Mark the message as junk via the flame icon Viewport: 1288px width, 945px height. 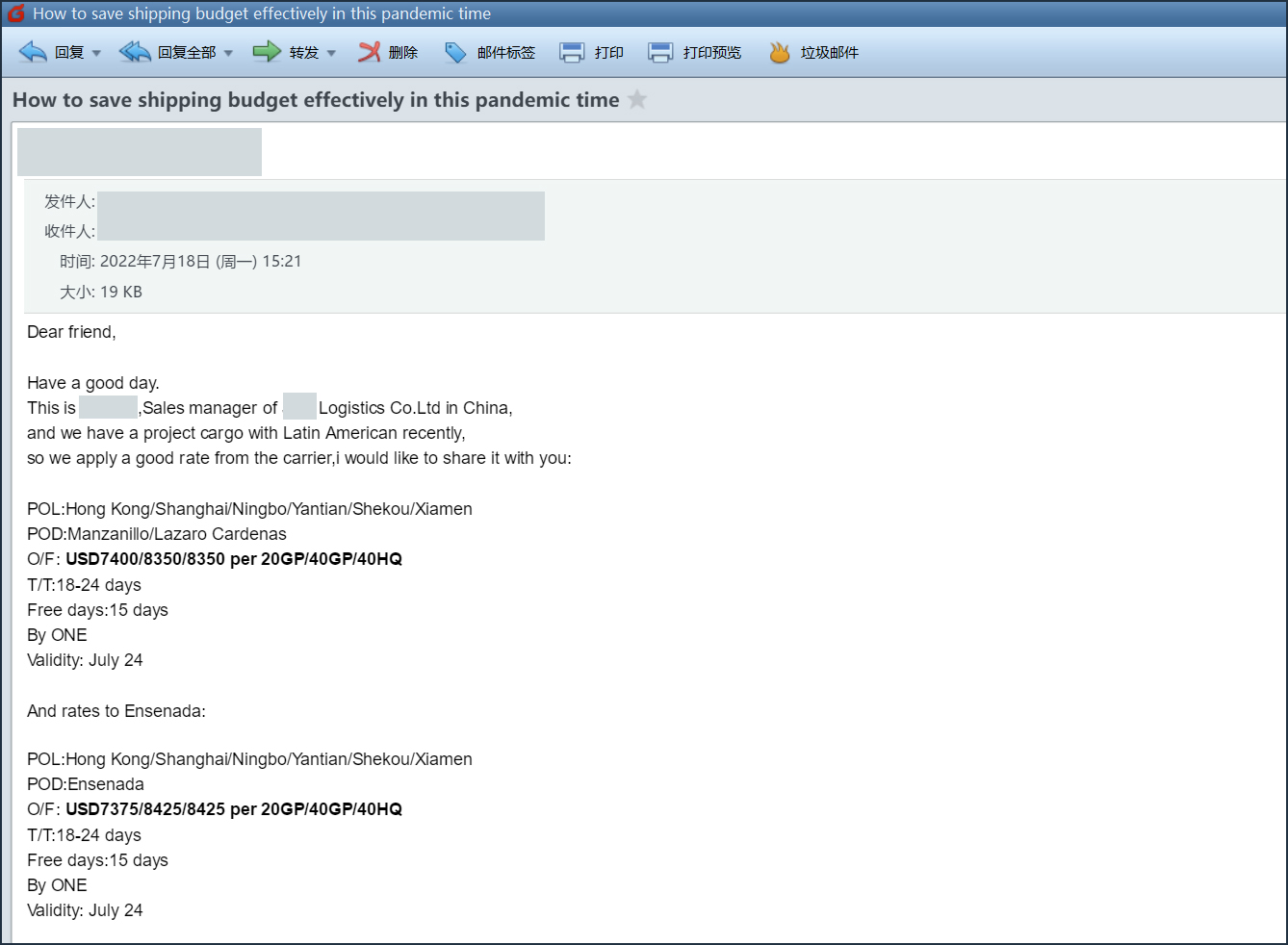point(780,53)
